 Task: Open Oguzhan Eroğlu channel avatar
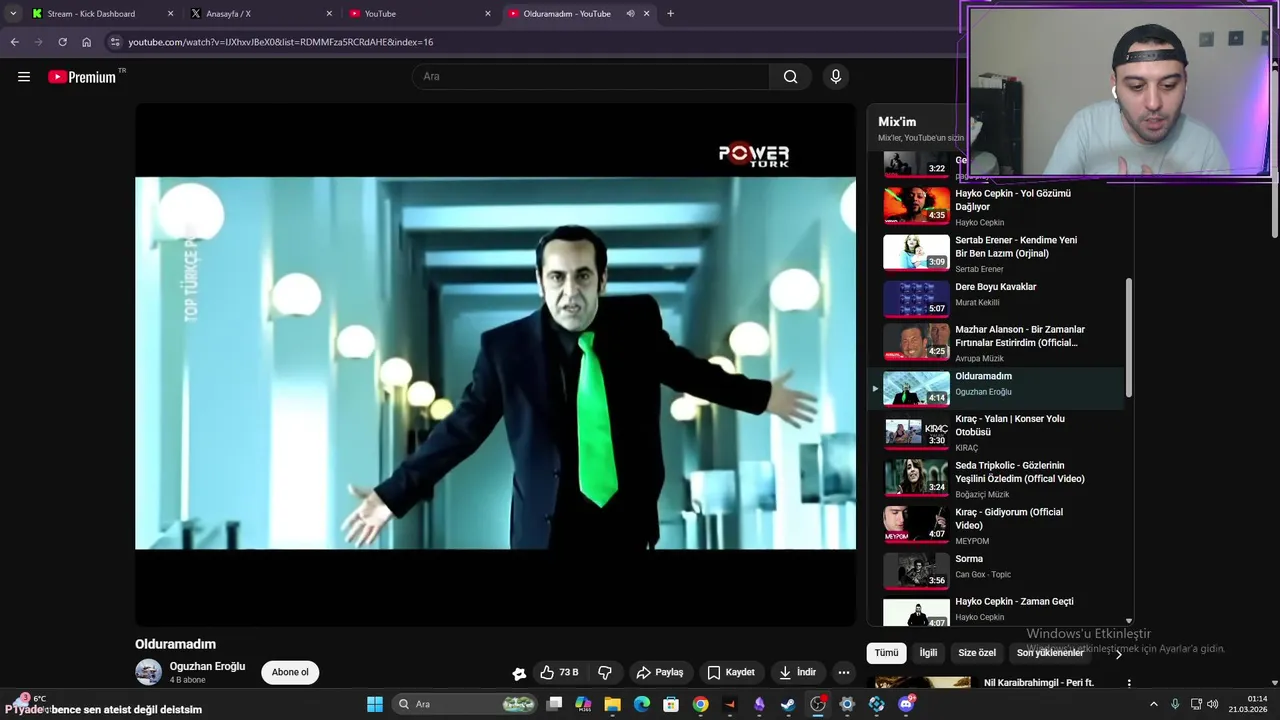click(x=148, y=672)
